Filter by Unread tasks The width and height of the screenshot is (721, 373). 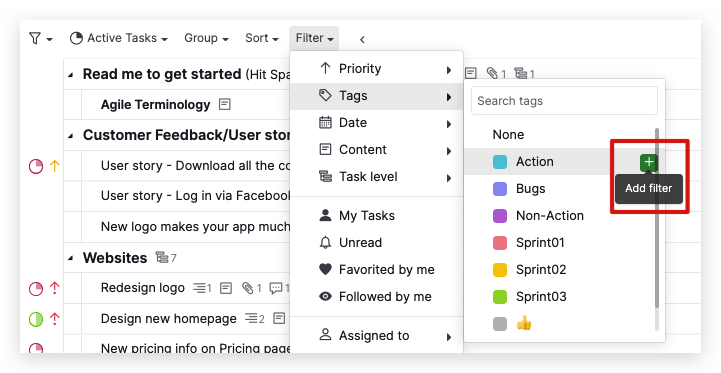376,243
